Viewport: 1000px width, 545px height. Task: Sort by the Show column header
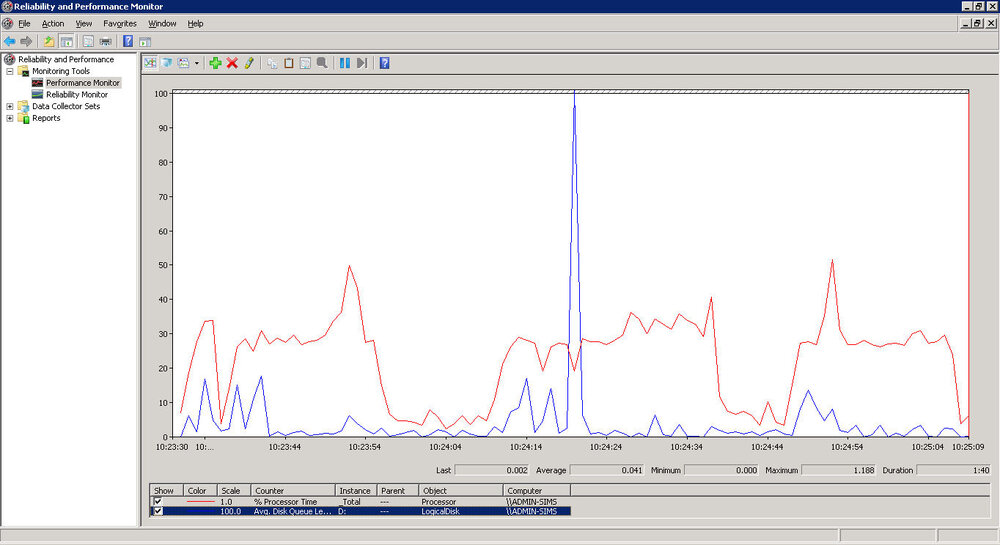[x=166, y=490]
